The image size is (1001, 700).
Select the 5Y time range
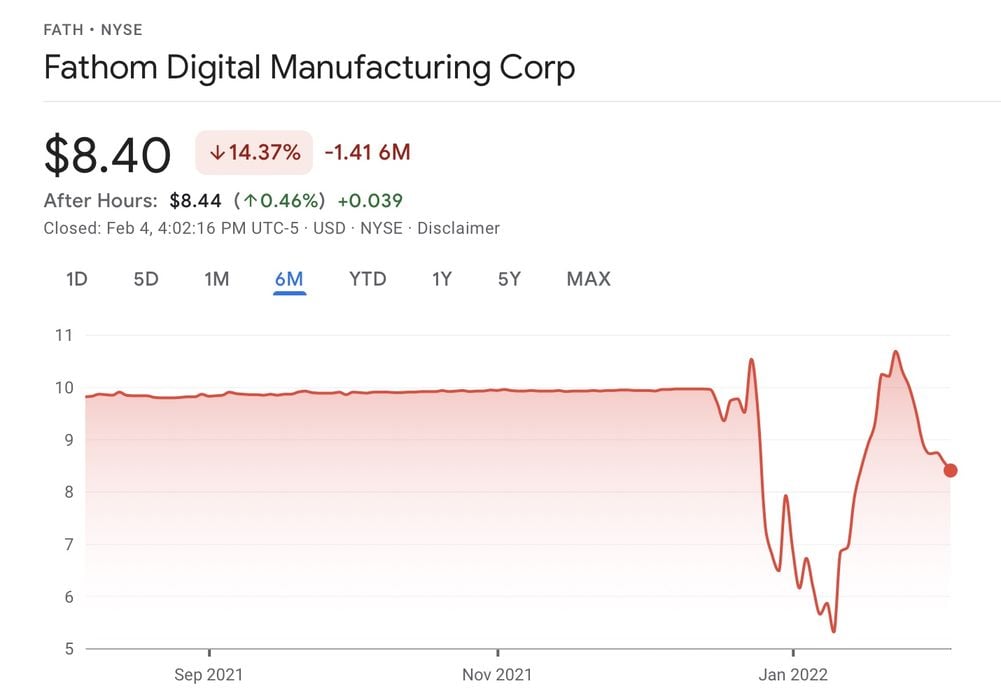pyautogui.click(x=509, y=279)
